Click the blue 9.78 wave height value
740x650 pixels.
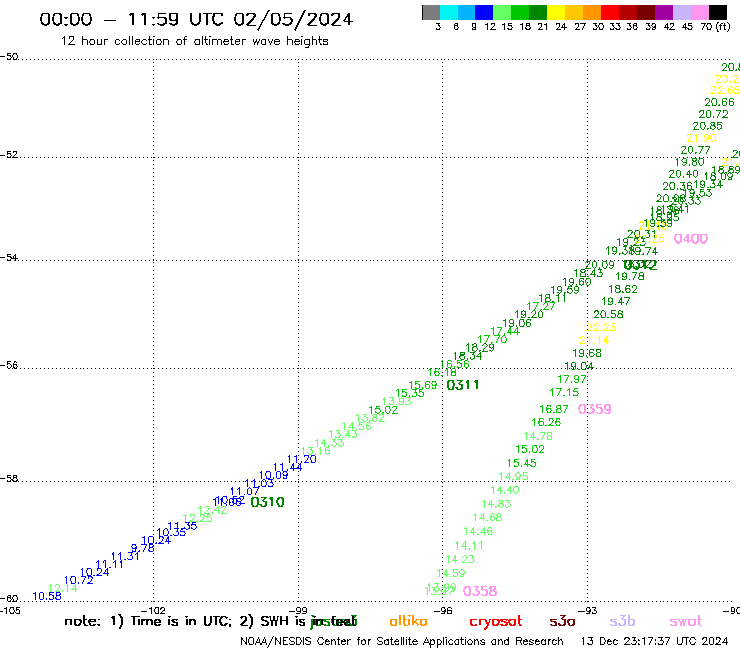click(x=143, y=548)
